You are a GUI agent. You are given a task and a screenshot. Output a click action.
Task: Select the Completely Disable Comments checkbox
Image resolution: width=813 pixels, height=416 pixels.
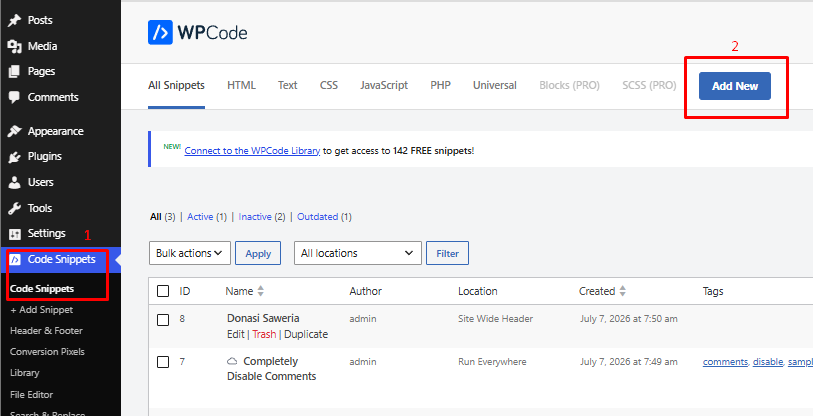click(163, 362)
